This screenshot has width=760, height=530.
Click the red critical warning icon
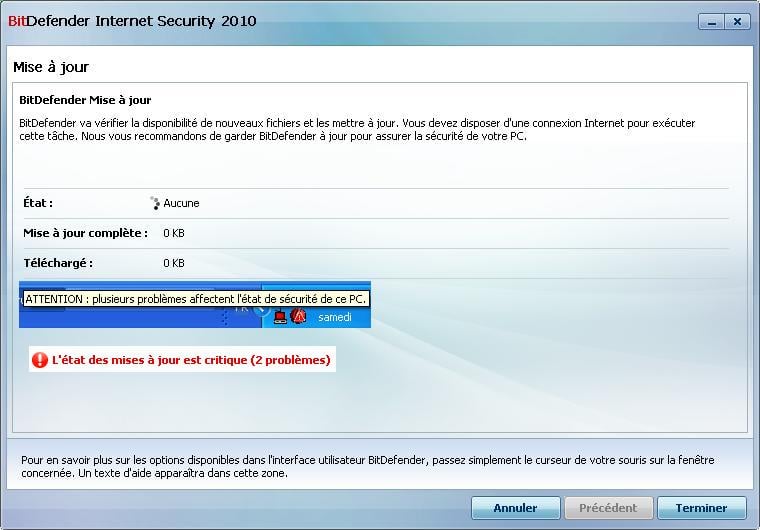(x=39, y=360)
